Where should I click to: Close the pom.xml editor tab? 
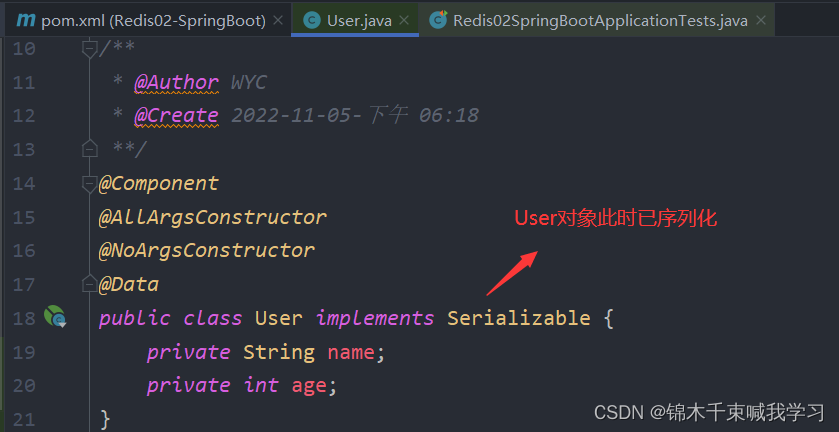pos(277,20)
